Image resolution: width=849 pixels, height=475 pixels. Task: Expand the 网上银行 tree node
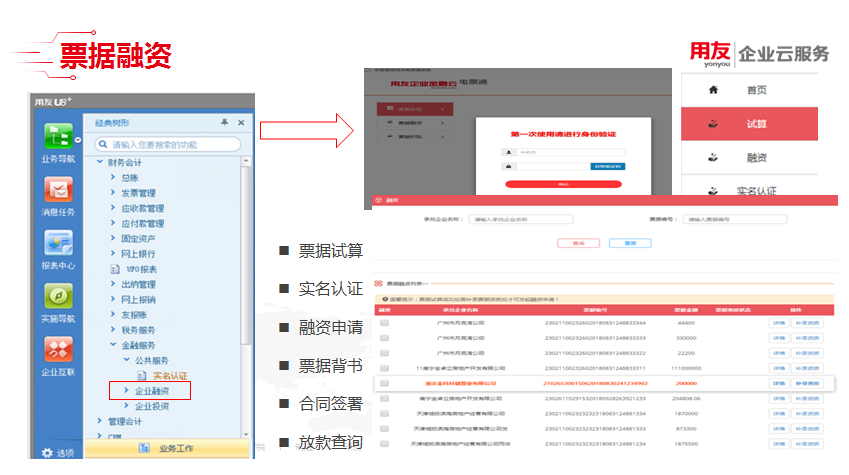coord(113,252)
